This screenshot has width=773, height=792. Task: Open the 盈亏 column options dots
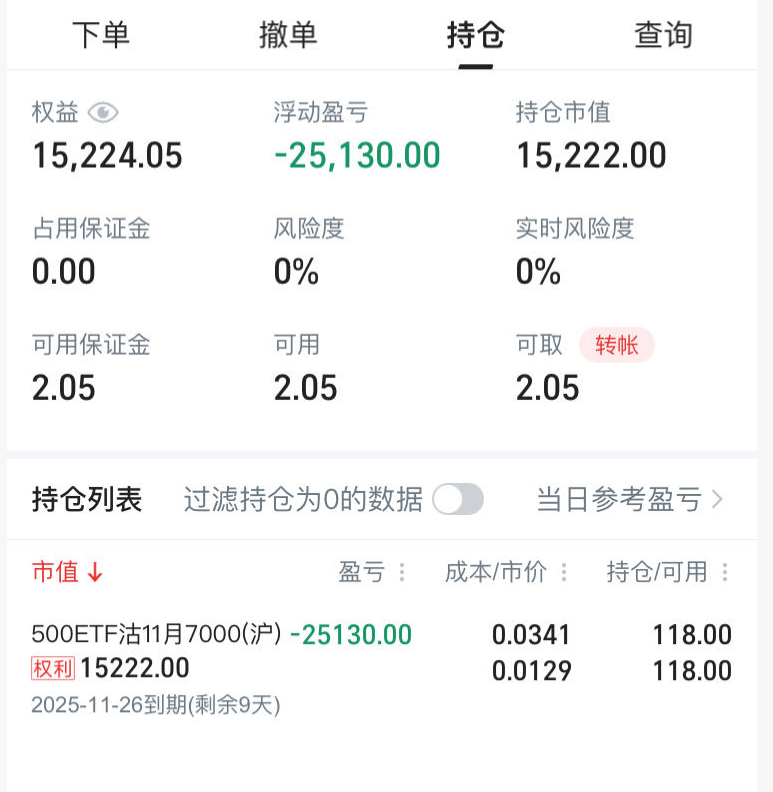click(403, 573)
